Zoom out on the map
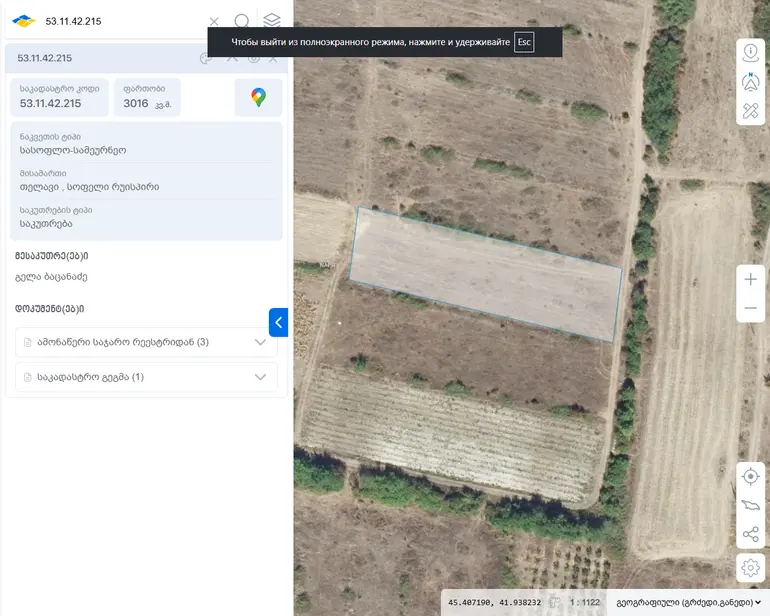The image size is (770, 616). click(750, 308)
